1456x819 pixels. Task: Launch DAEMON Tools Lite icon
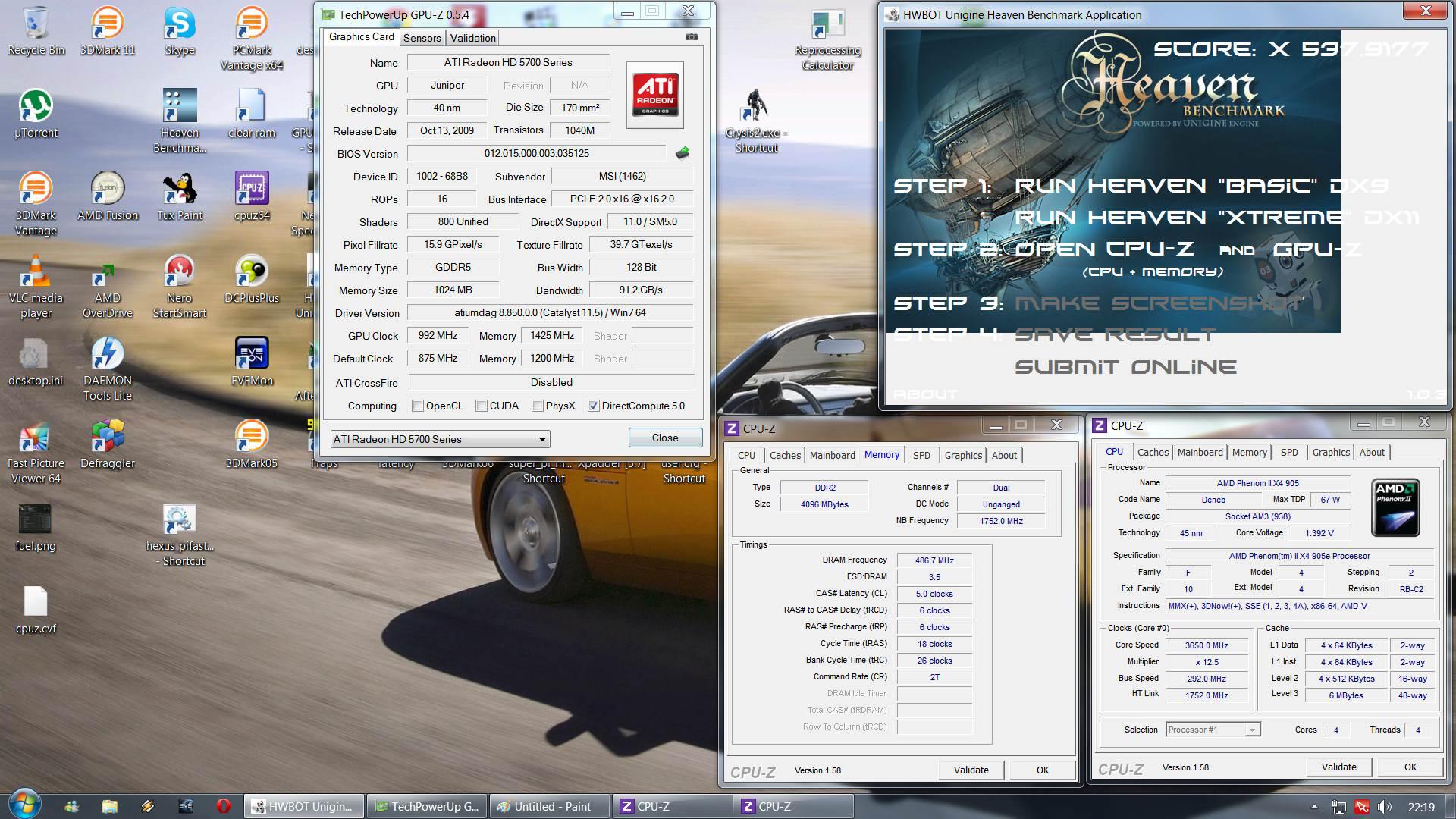point(108,369)
